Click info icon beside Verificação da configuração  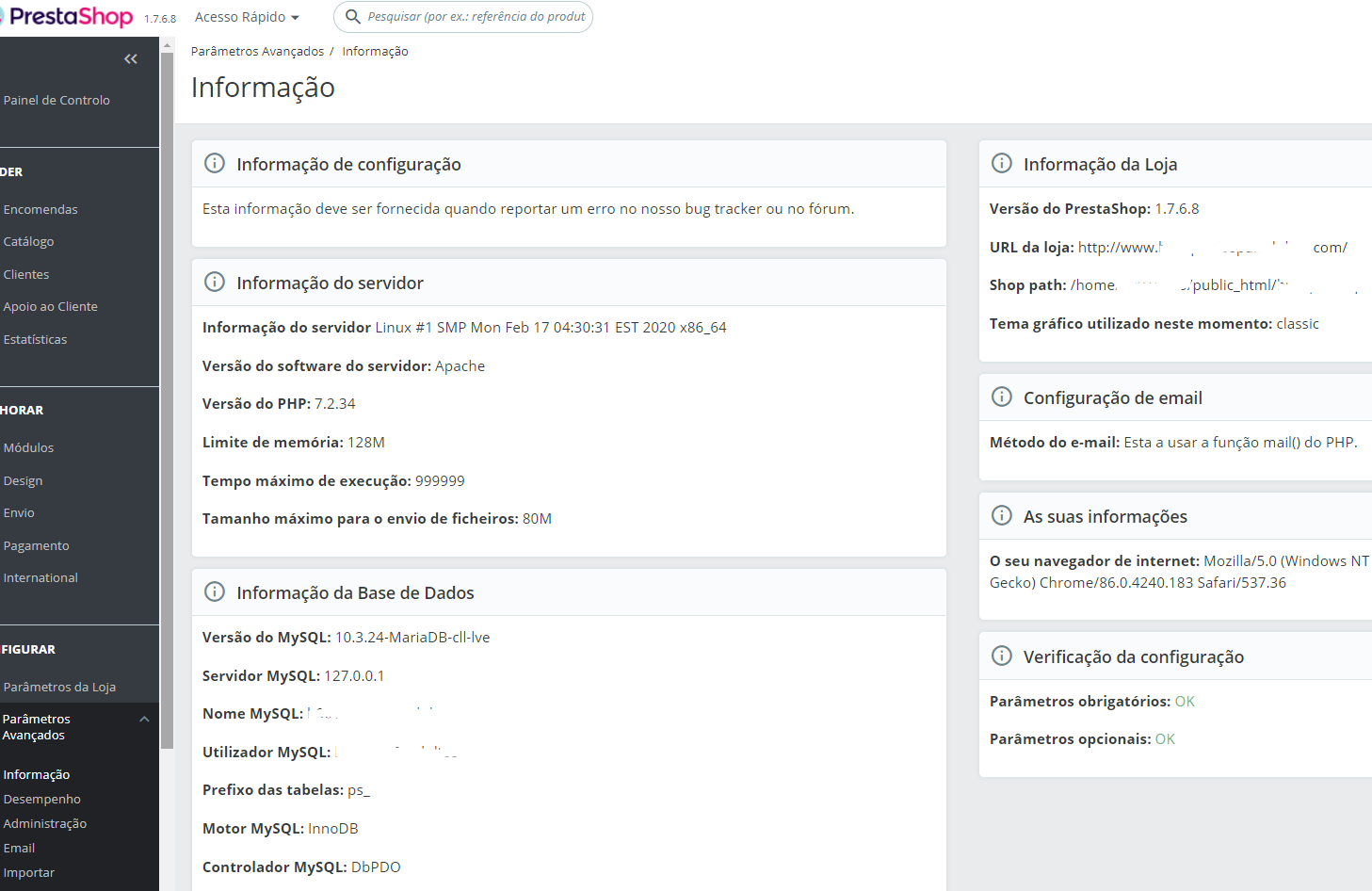point(1002,656)
